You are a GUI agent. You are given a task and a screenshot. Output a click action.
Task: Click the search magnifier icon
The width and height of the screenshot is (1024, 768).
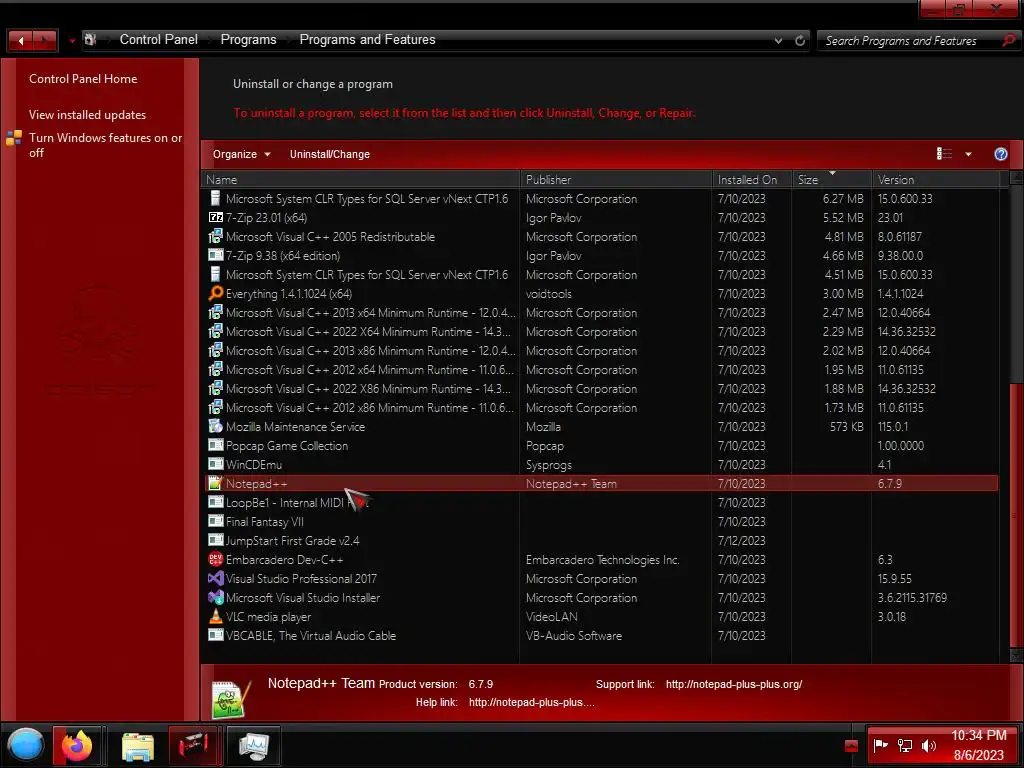[x=1008, y=40]
